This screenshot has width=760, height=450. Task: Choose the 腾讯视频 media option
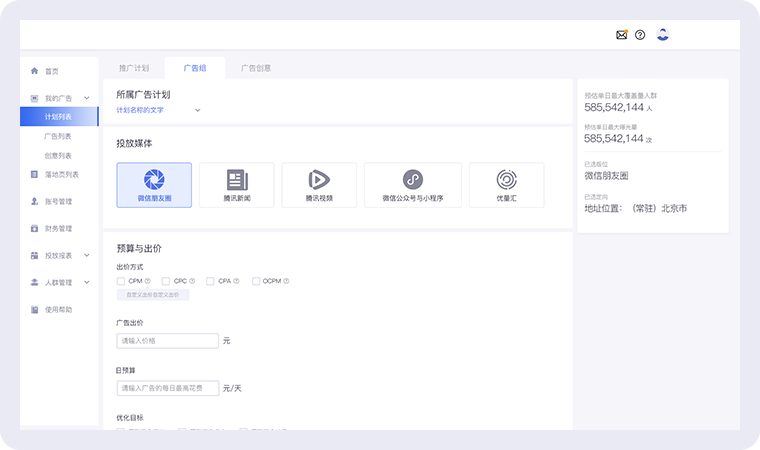319,185
